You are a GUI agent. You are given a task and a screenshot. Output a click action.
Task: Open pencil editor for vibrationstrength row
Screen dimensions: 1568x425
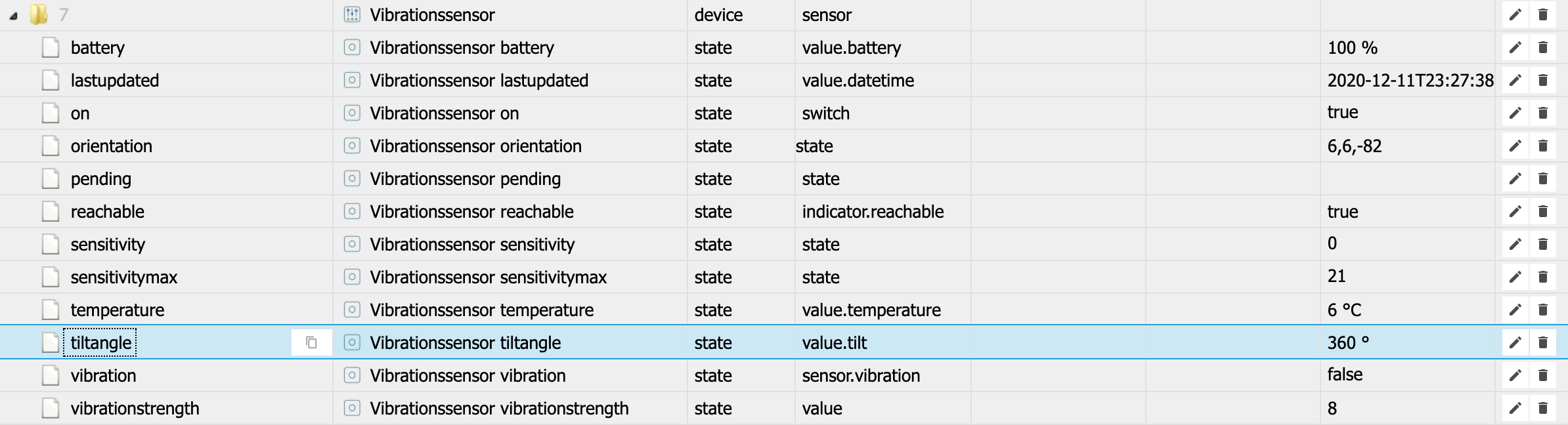point(1515,408)
